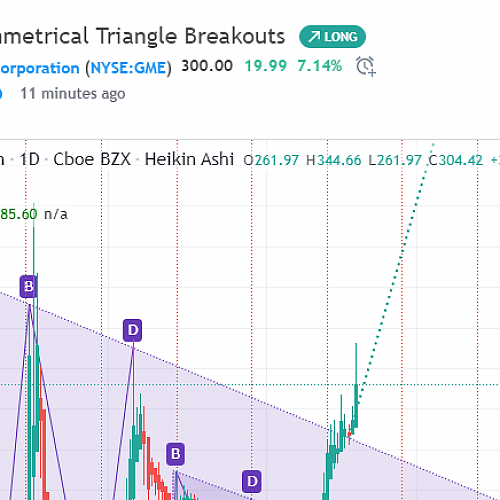Click the high value H344.66
Screen dimensions: 500x500
tap(334, 160)
